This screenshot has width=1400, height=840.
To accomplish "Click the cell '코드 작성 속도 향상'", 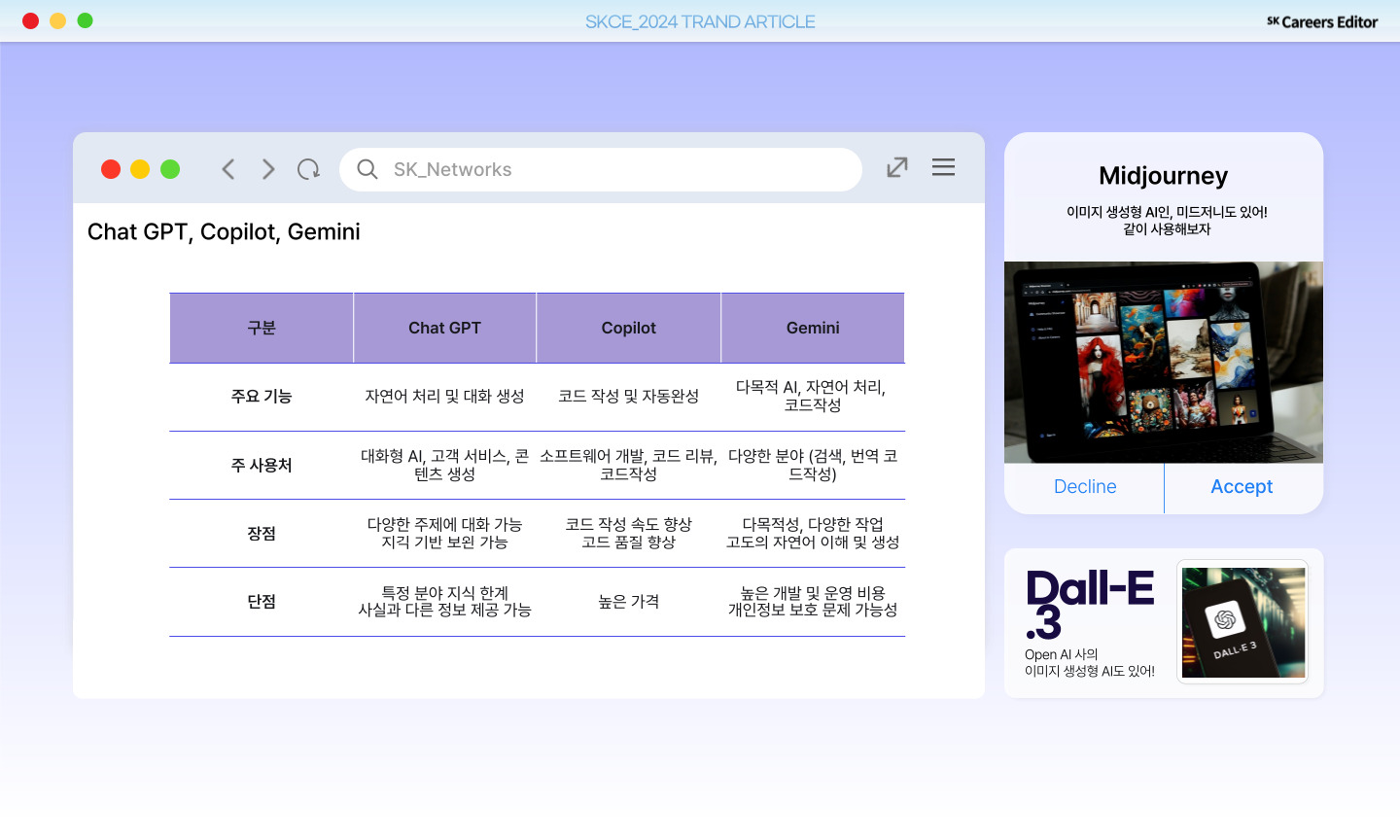I will [x=629, y=525].
